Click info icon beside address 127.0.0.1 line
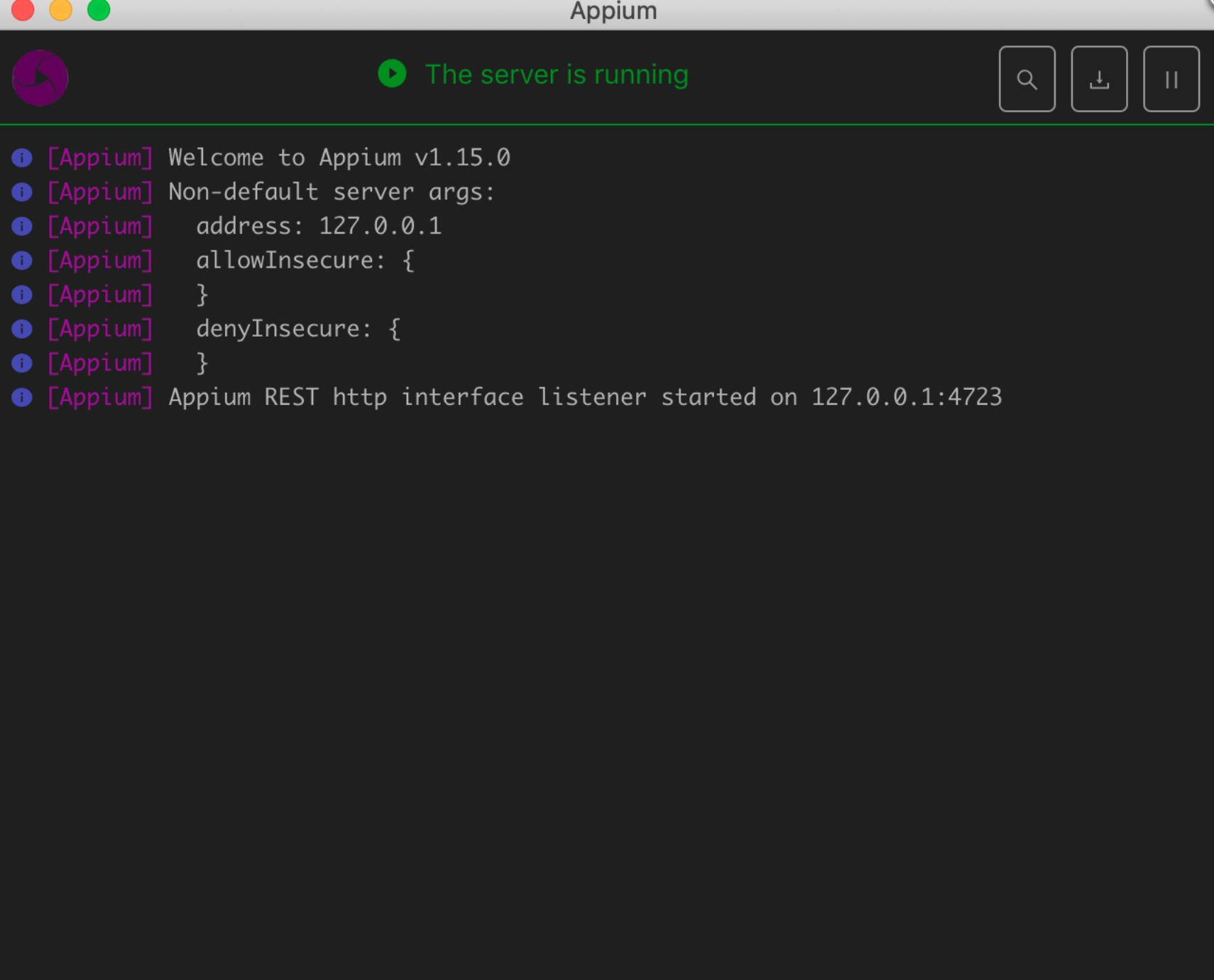This screenshot has height=980, width=1214. click(x=22, y=226)
